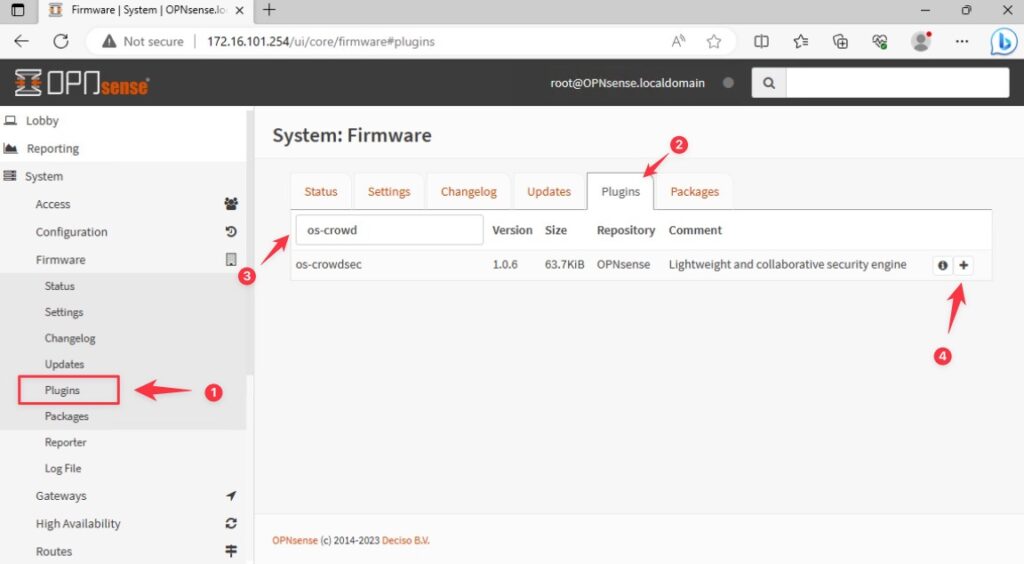Open Settings under Firmware in sidebar
This screenshot has width=1024, height=564.
point(63,312)
